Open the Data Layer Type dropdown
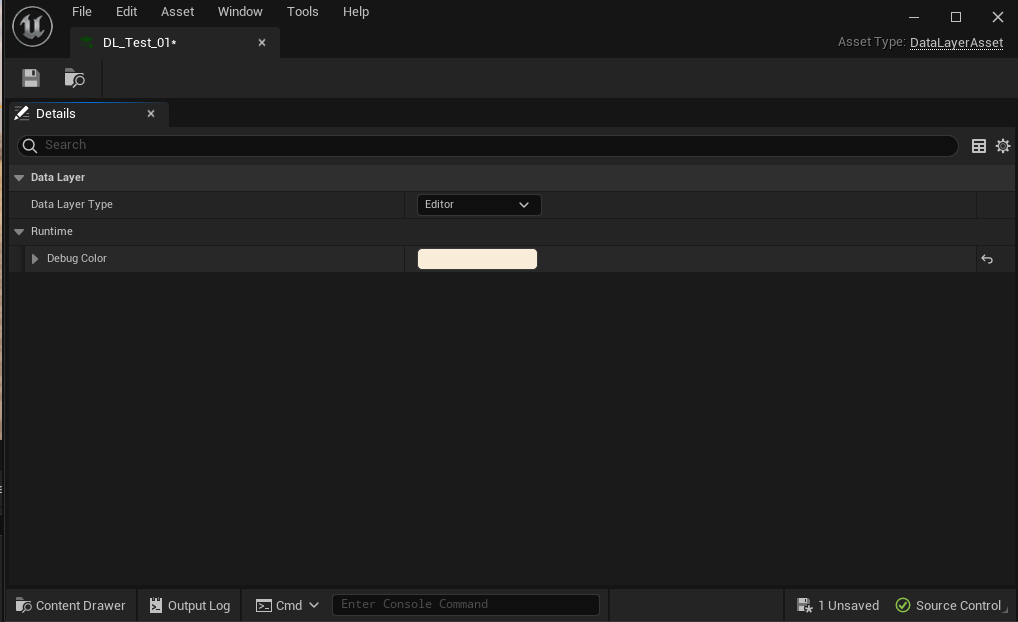Viewport: 1018px width, 622px height. click(478, 205)
